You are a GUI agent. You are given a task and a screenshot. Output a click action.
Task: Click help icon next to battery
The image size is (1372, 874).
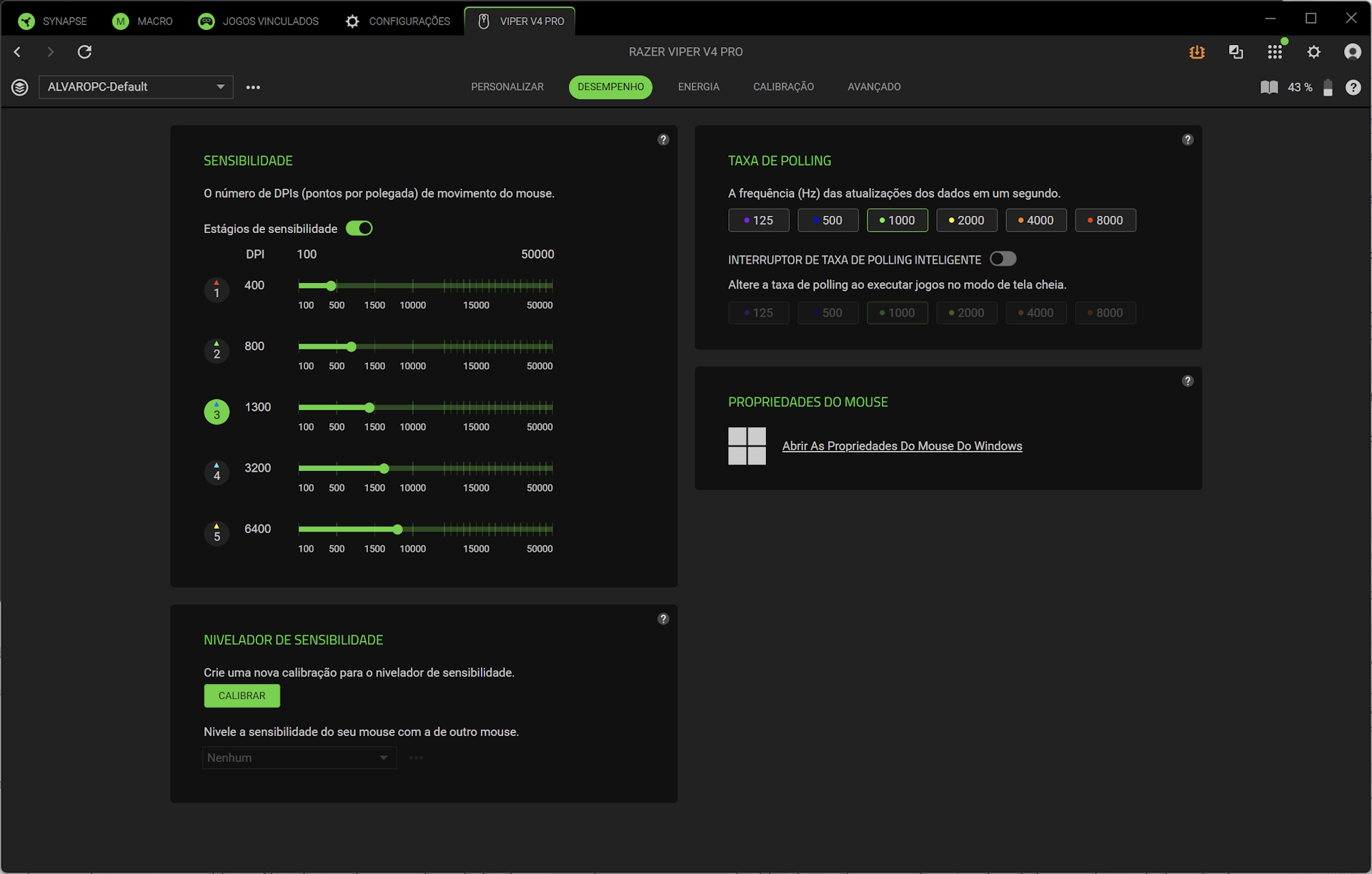pyautogui.click(x=1353, y=87)
